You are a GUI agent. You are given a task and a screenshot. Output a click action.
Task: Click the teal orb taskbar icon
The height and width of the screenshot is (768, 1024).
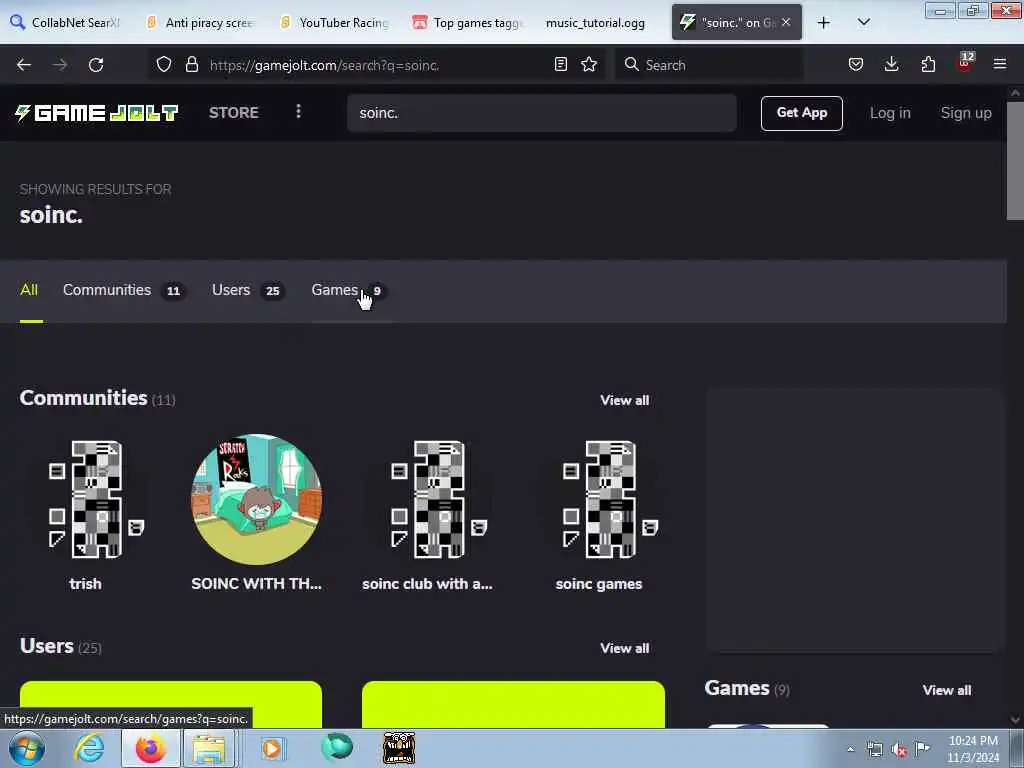pos(337,747)
